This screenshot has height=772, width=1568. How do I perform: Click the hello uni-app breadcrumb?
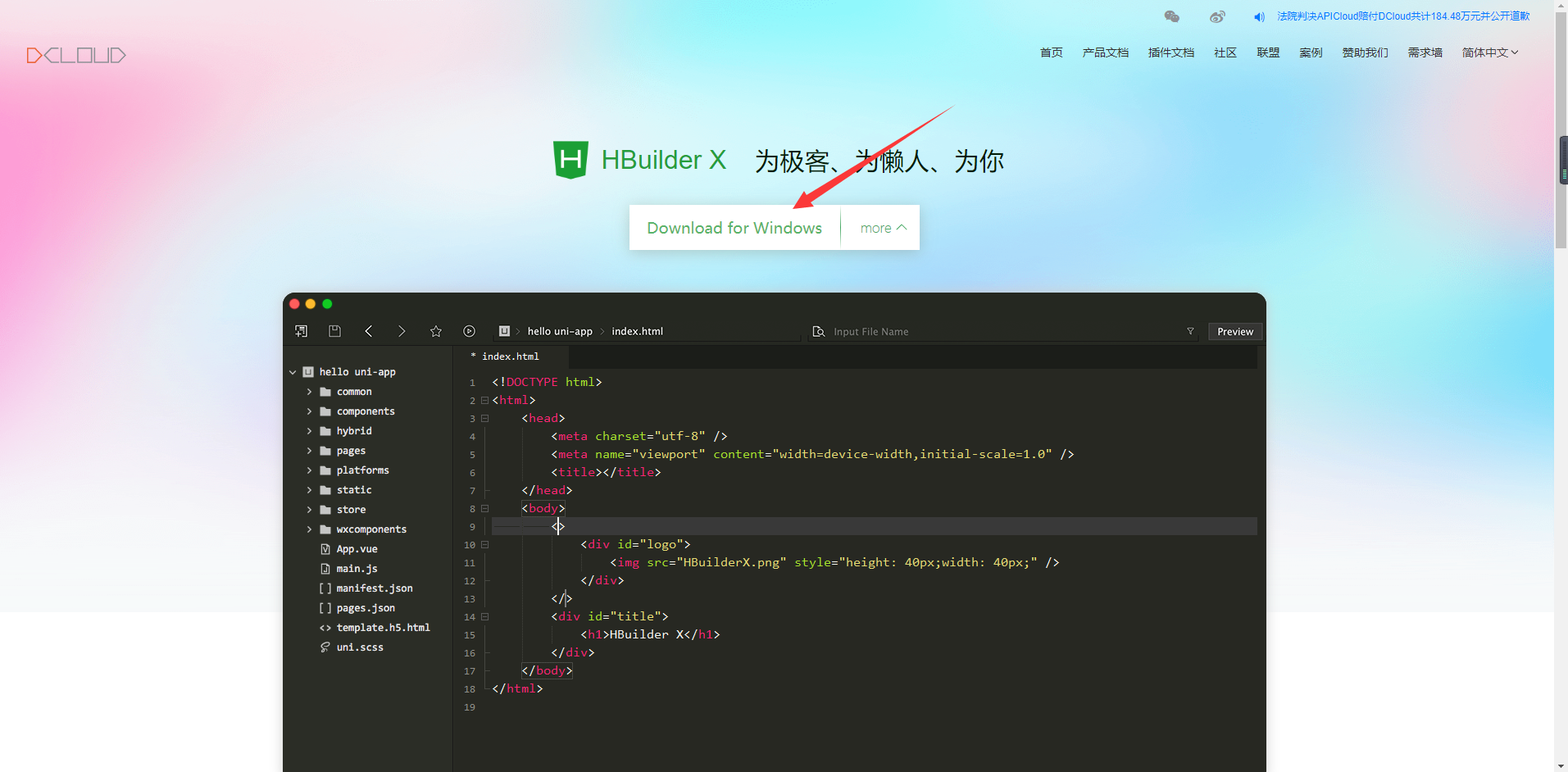point(560,331)
